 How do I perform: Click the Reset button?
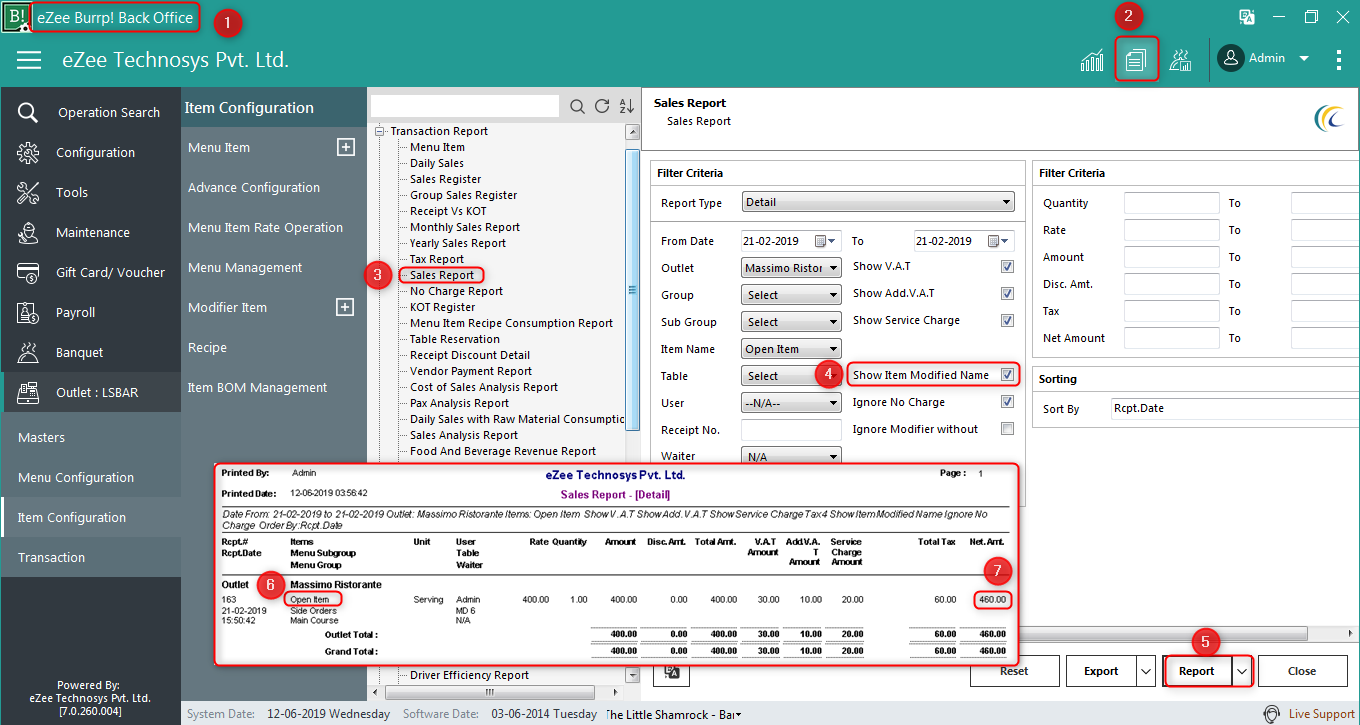[1014, 671]
